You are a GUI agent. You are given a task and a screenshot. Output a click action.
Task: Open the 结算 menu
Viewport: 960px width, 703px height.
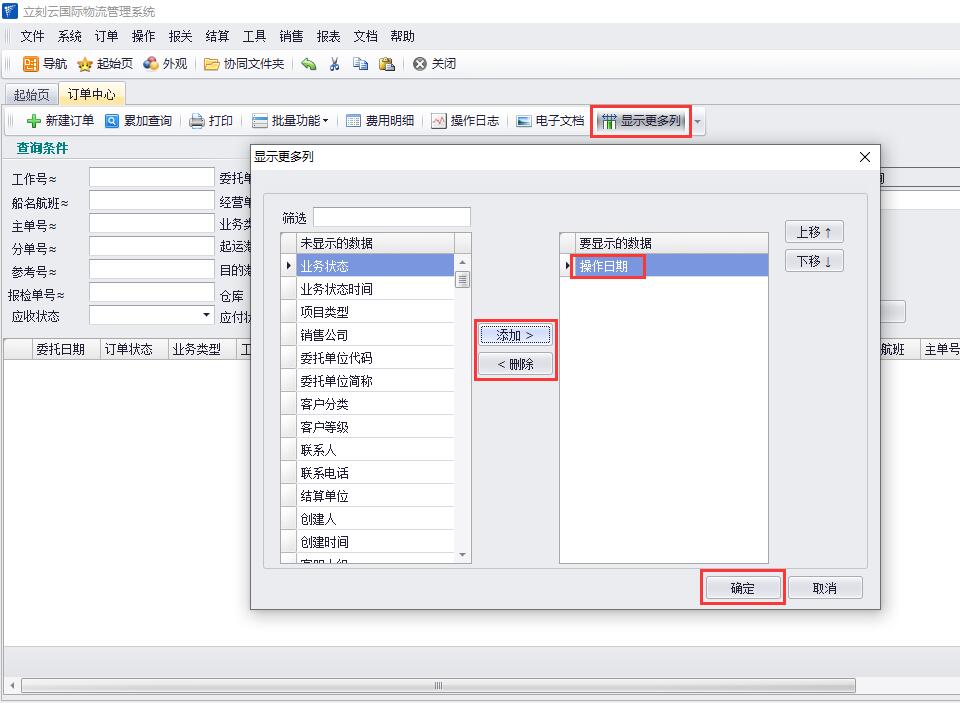click(217, 36)
